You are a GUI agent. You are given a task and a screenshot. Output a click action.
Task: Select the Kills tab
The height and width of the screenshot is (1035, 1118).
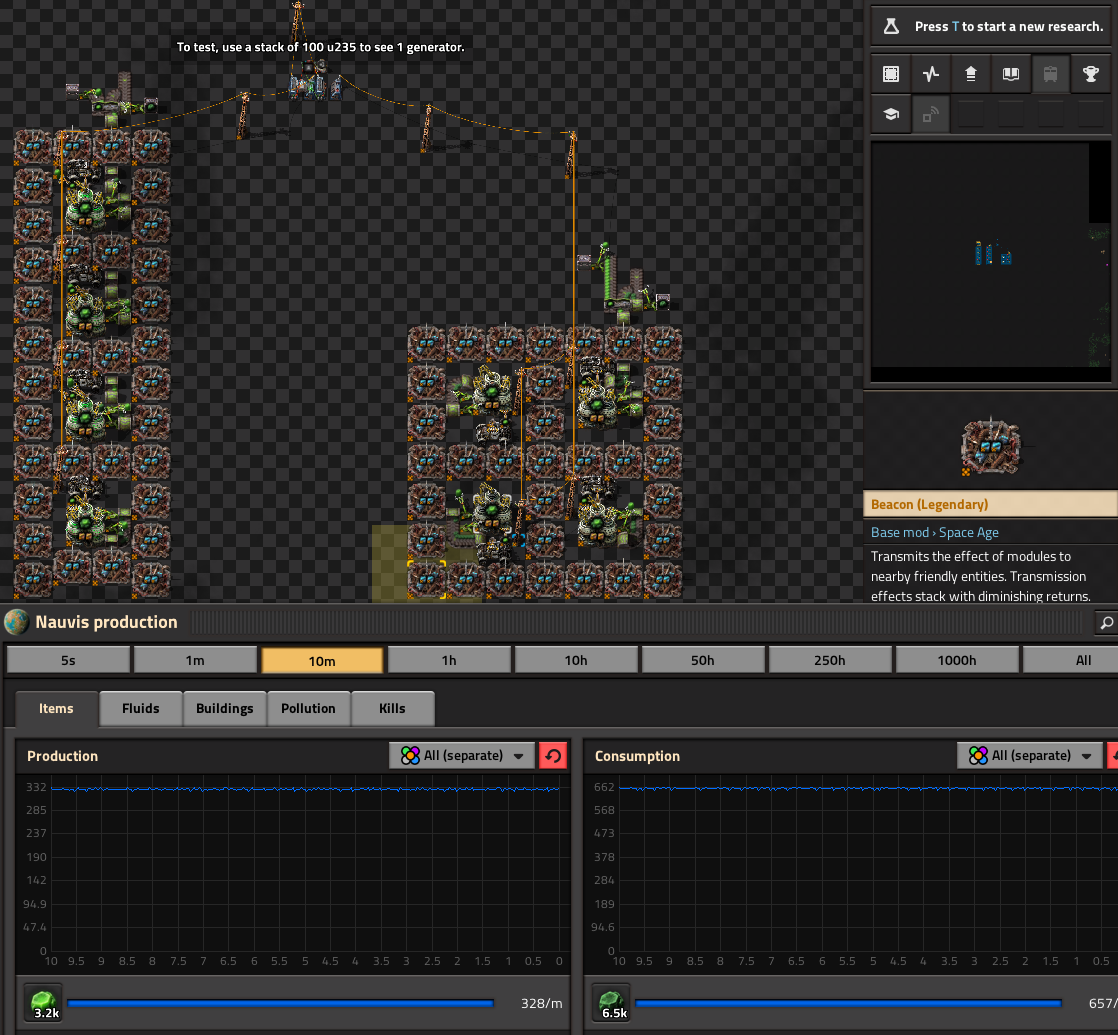coord(392,708)
